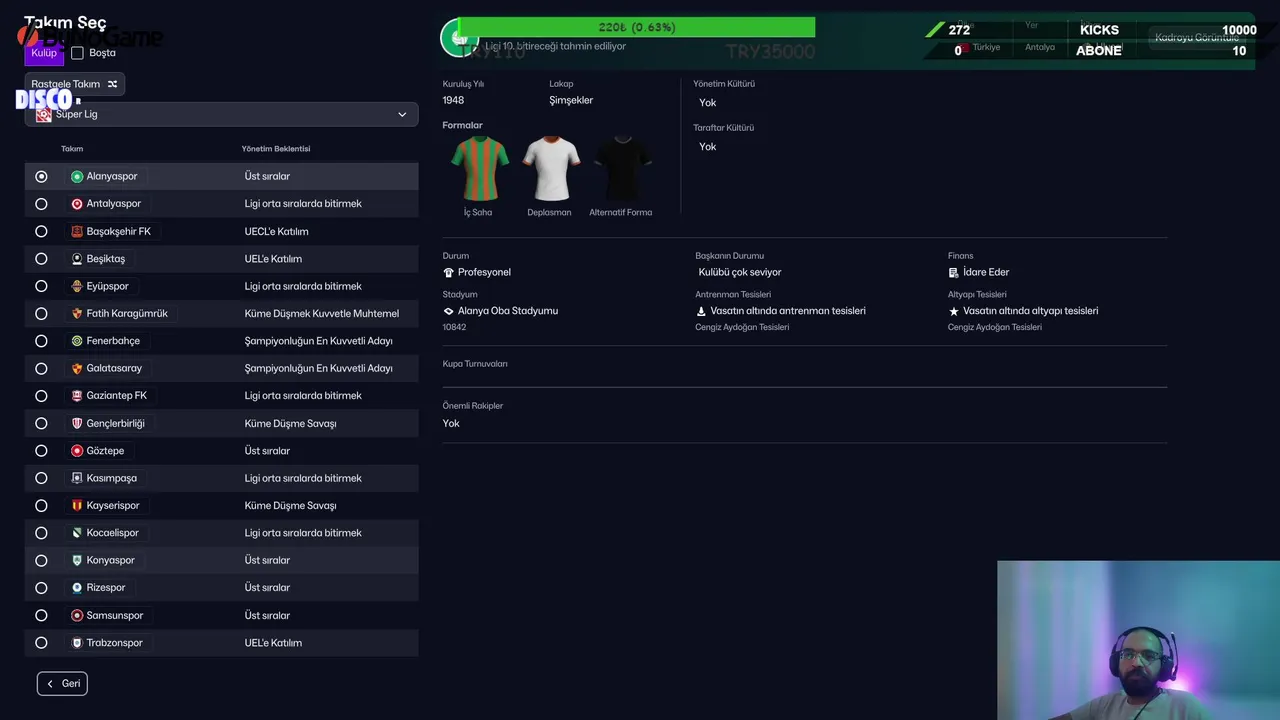Click the Rizespor club badge icon
The image size is (1280, 720).
coord(77,588)
